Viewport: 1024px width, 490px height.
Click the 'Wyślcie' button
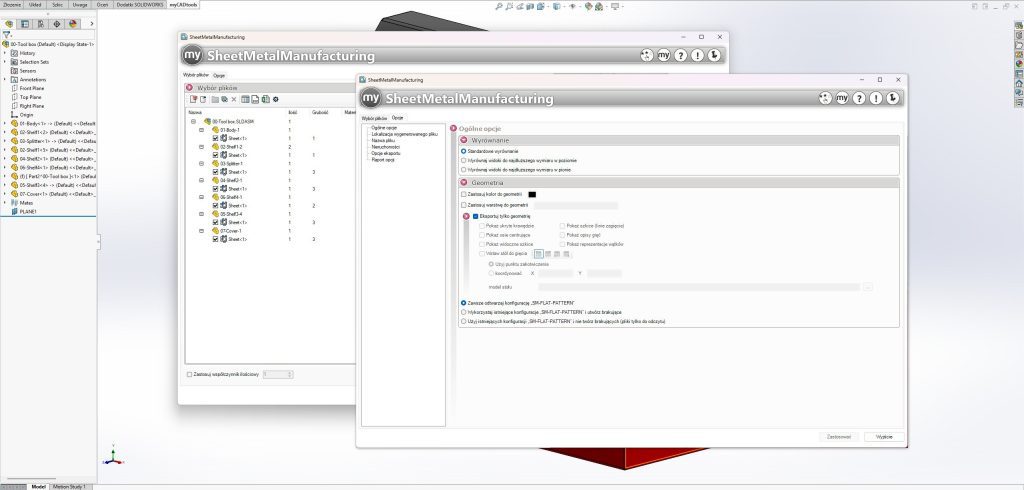tap(884, 436)
